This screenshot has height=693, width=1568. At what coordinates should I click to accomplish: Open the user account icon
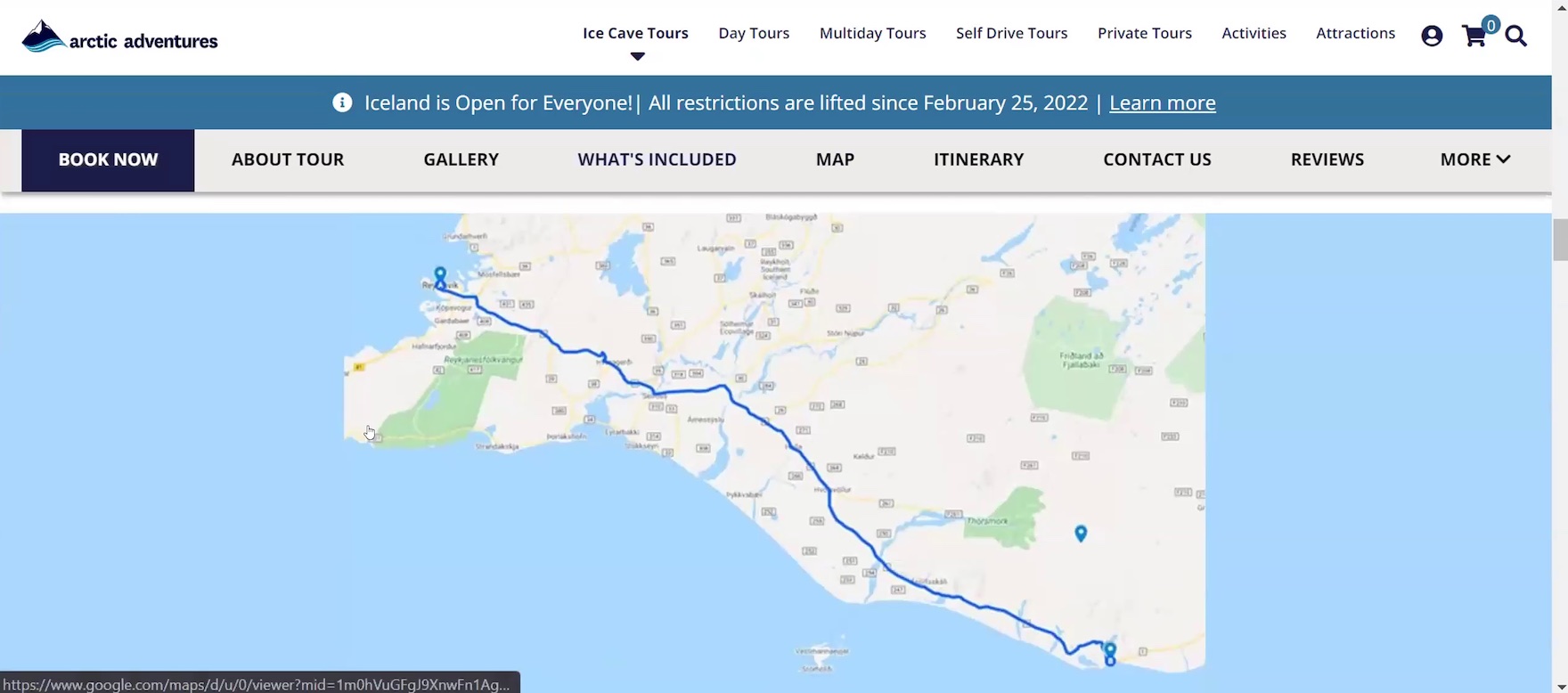coord(1432,36)
